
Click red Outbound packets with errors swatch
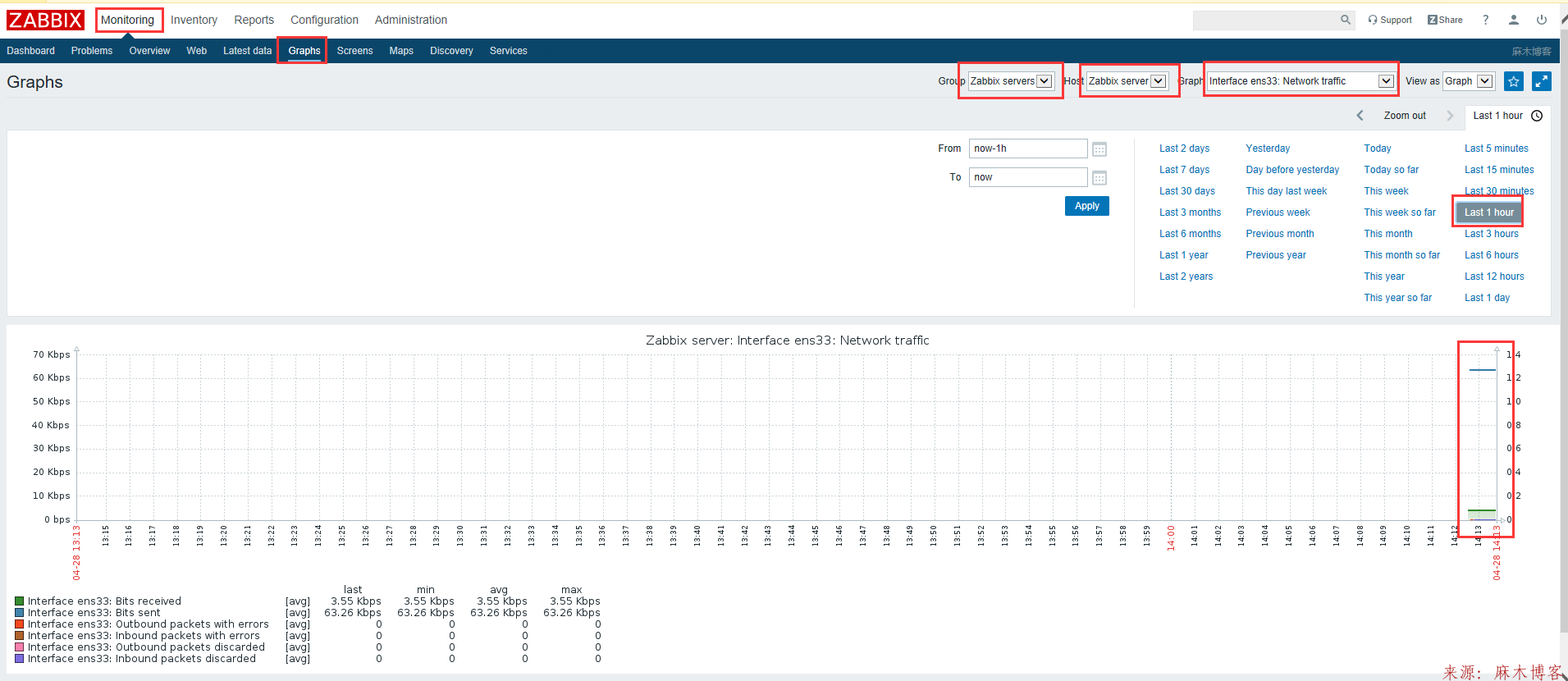(x=19, y=624)
